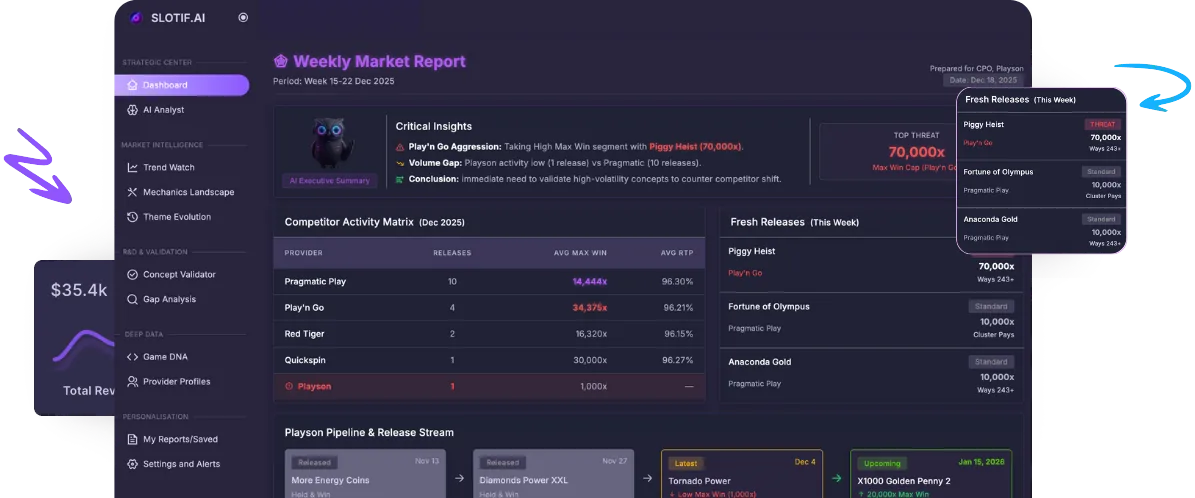Screen dimensions: 1195x498
Task: Click the Game DNA code icon
Action: pos(133,357)
